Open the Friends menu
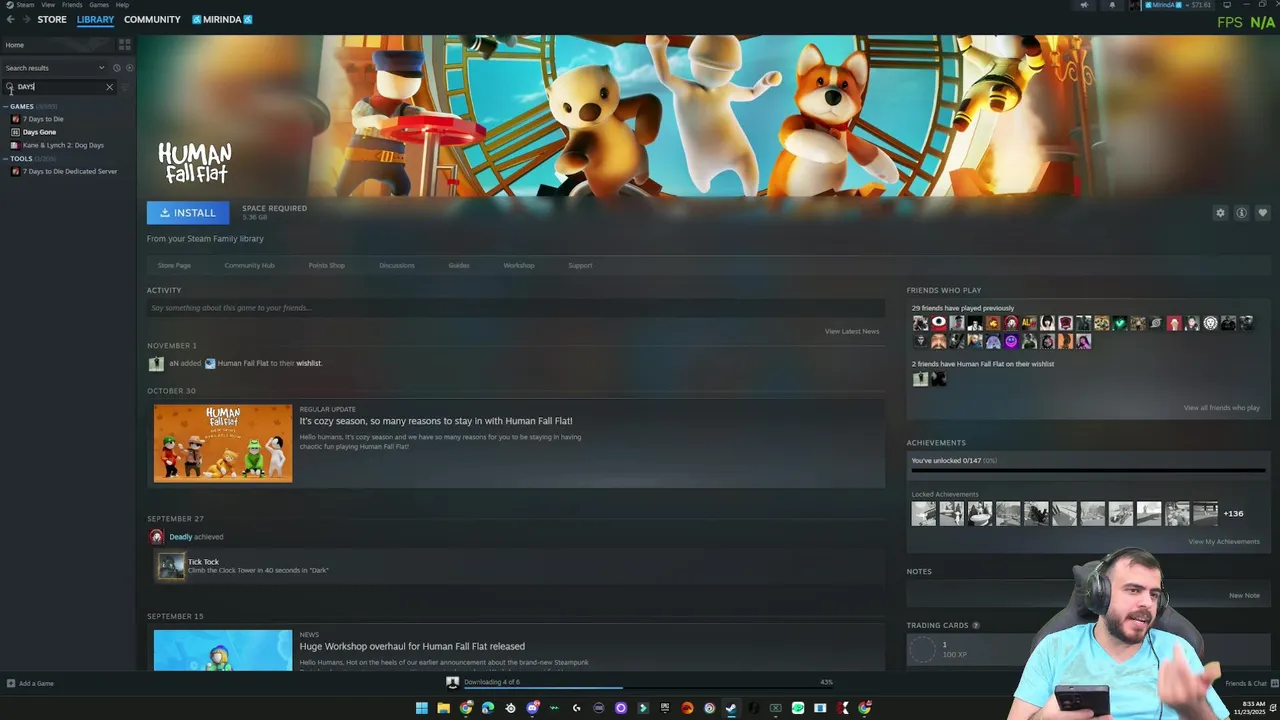 coord(72,5)
